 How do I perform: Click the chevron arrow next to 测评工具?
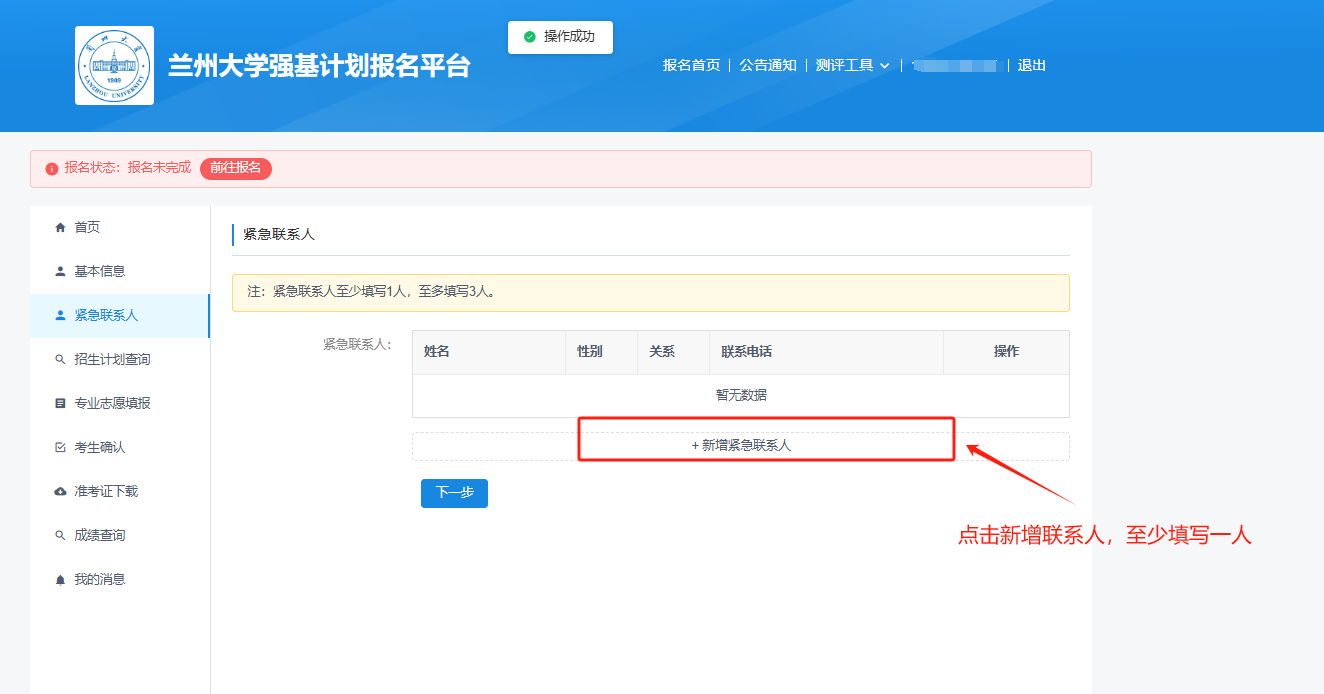click(x=884, y=66)
